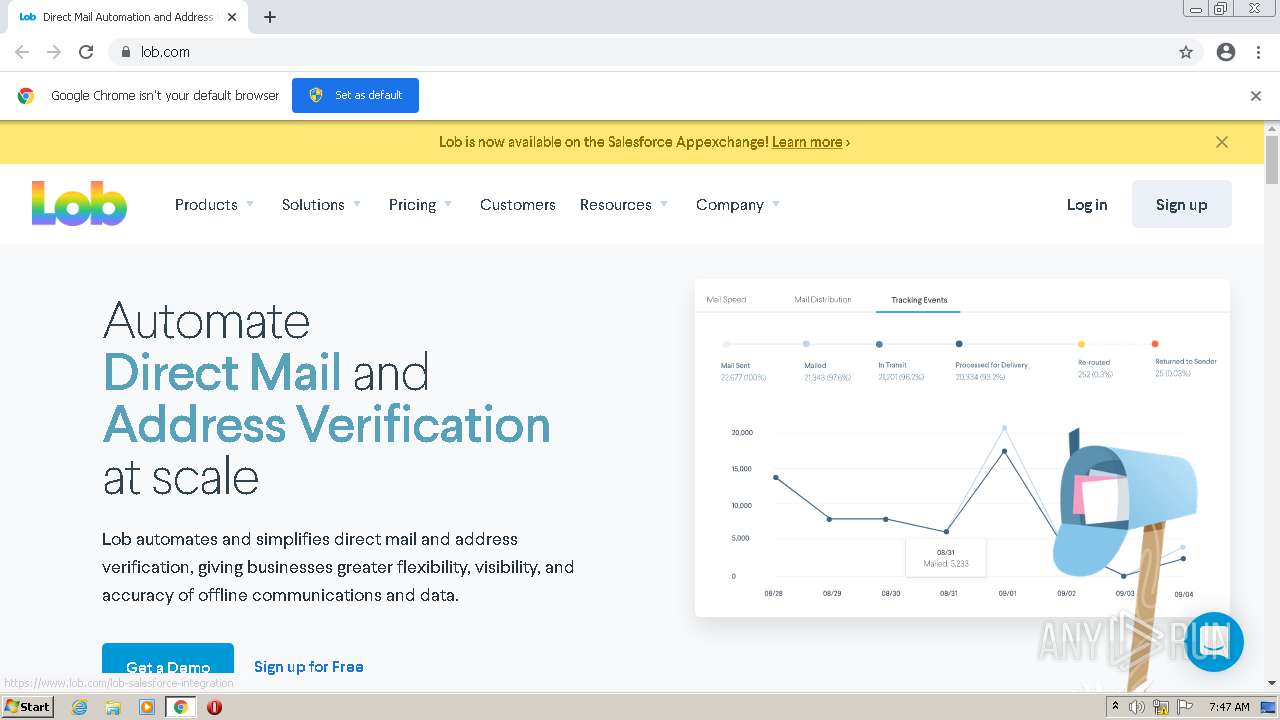This screenshot has width=1280, height=720.
Task: Reload the page with the refresh icon
Action: 86,52
